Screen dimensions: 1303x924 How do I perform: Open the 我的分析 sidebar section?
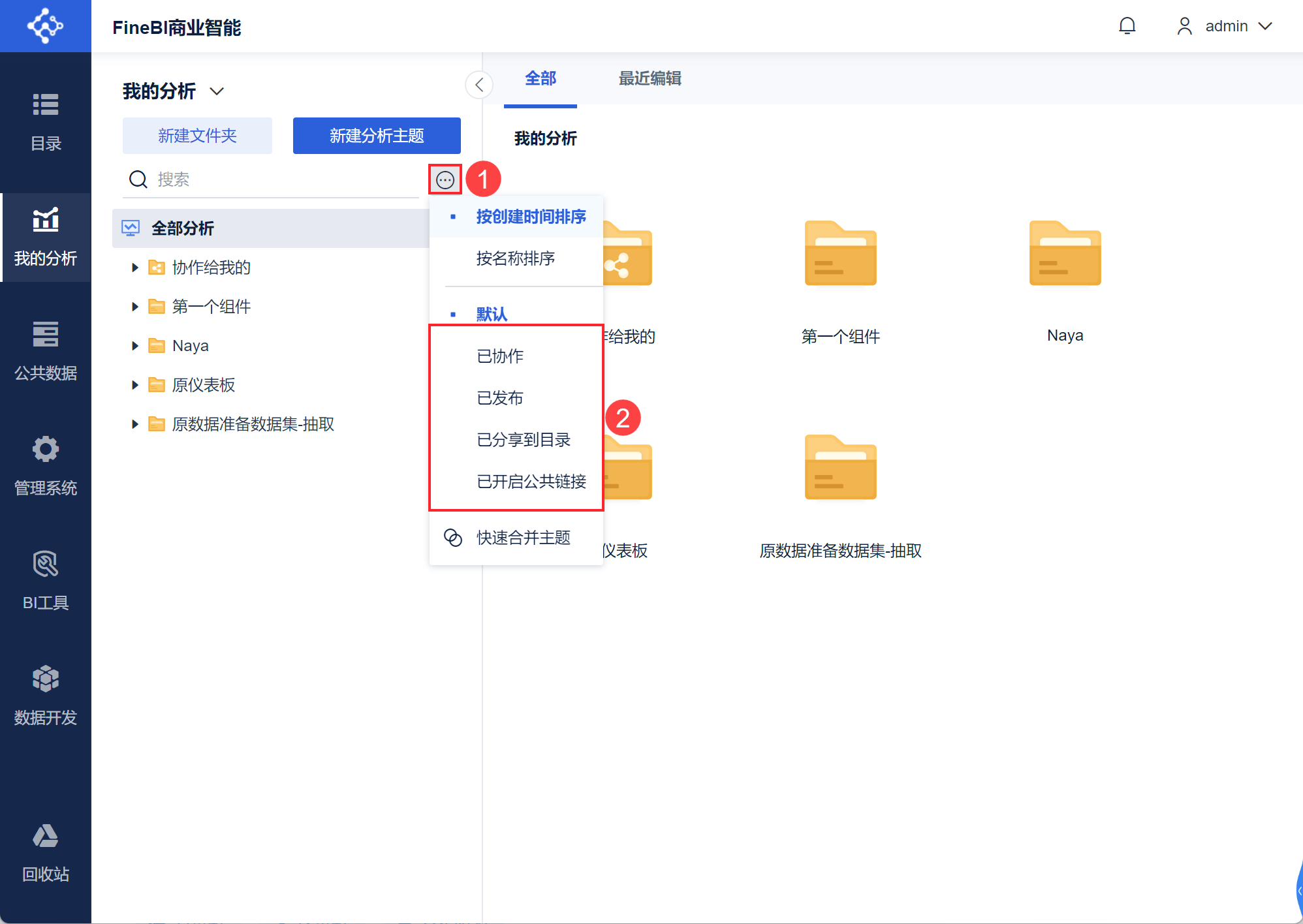(46, 238)
